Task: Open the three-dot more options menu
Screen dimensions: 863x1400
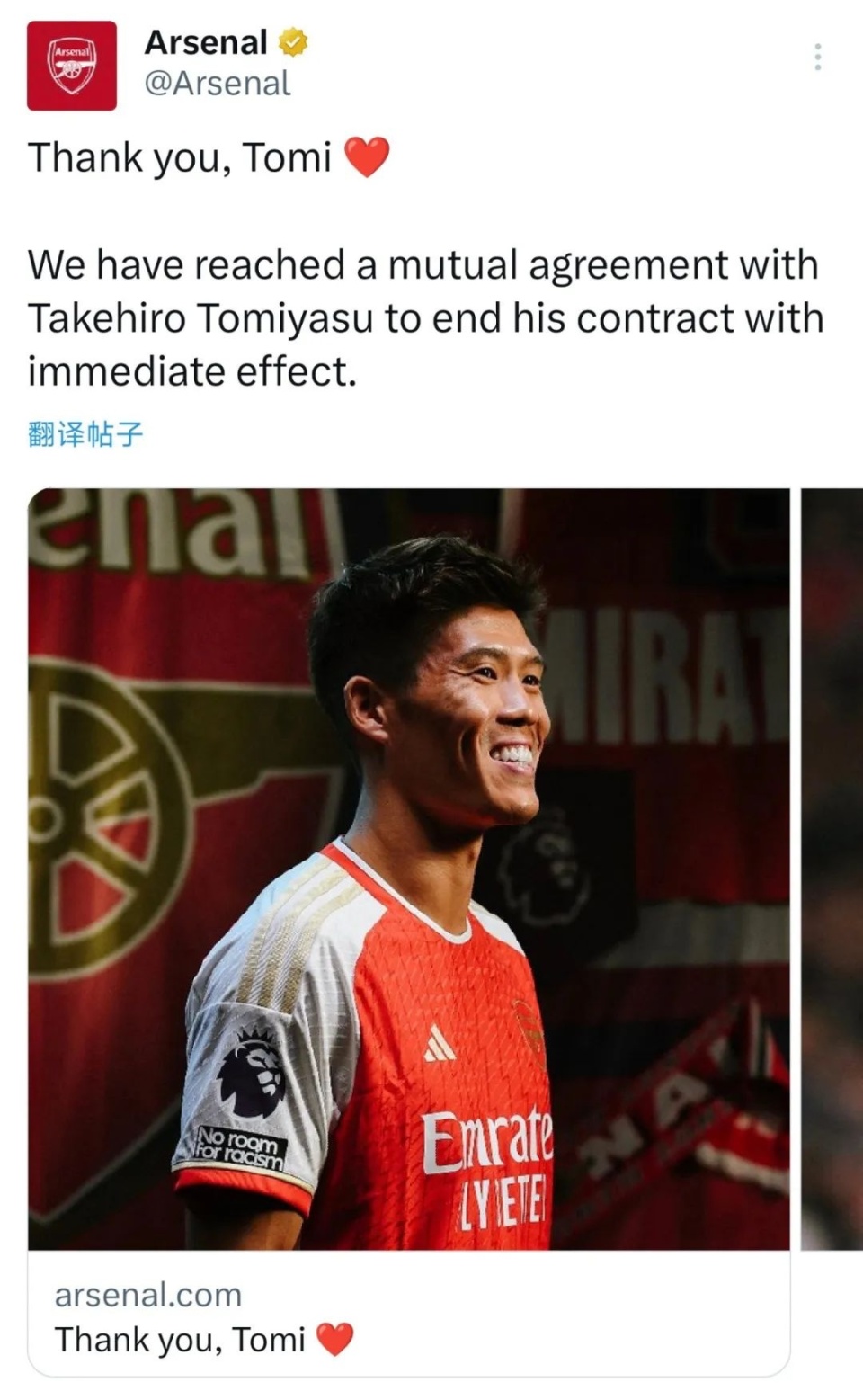Action: (817, 57)
